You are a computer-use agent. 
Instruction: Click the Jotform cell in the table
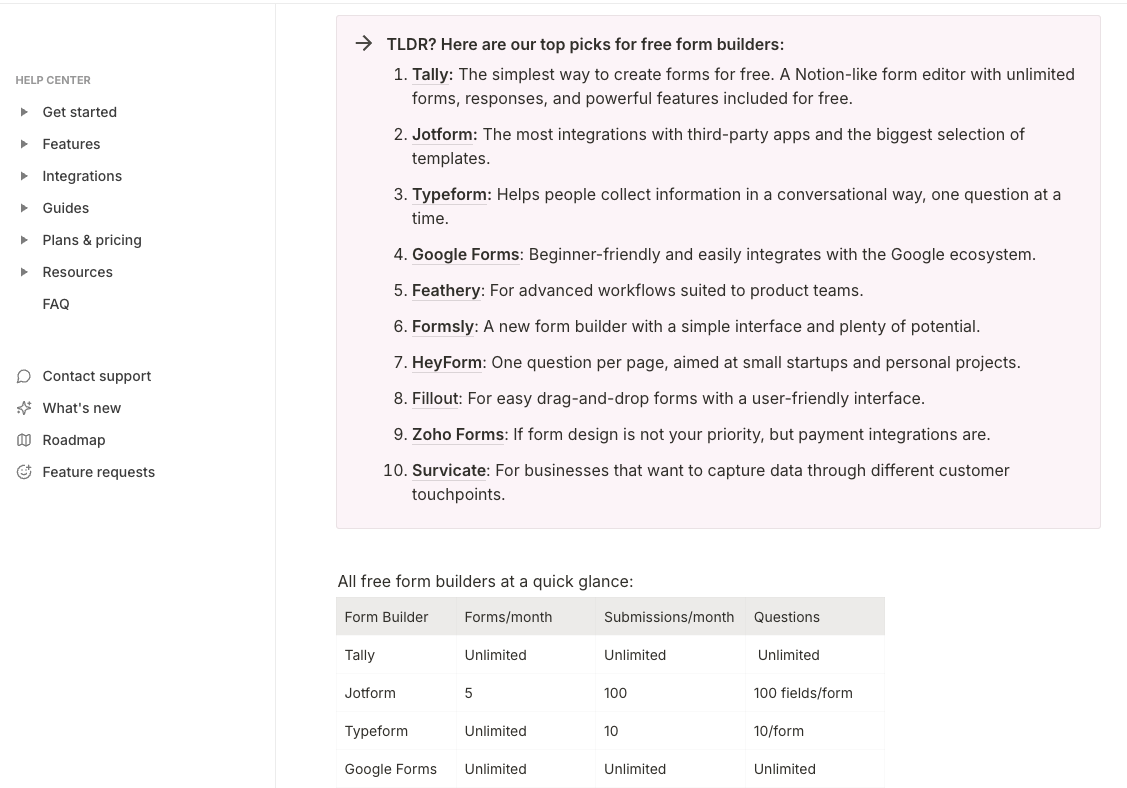pyautogui.click(x=396, y=693)
